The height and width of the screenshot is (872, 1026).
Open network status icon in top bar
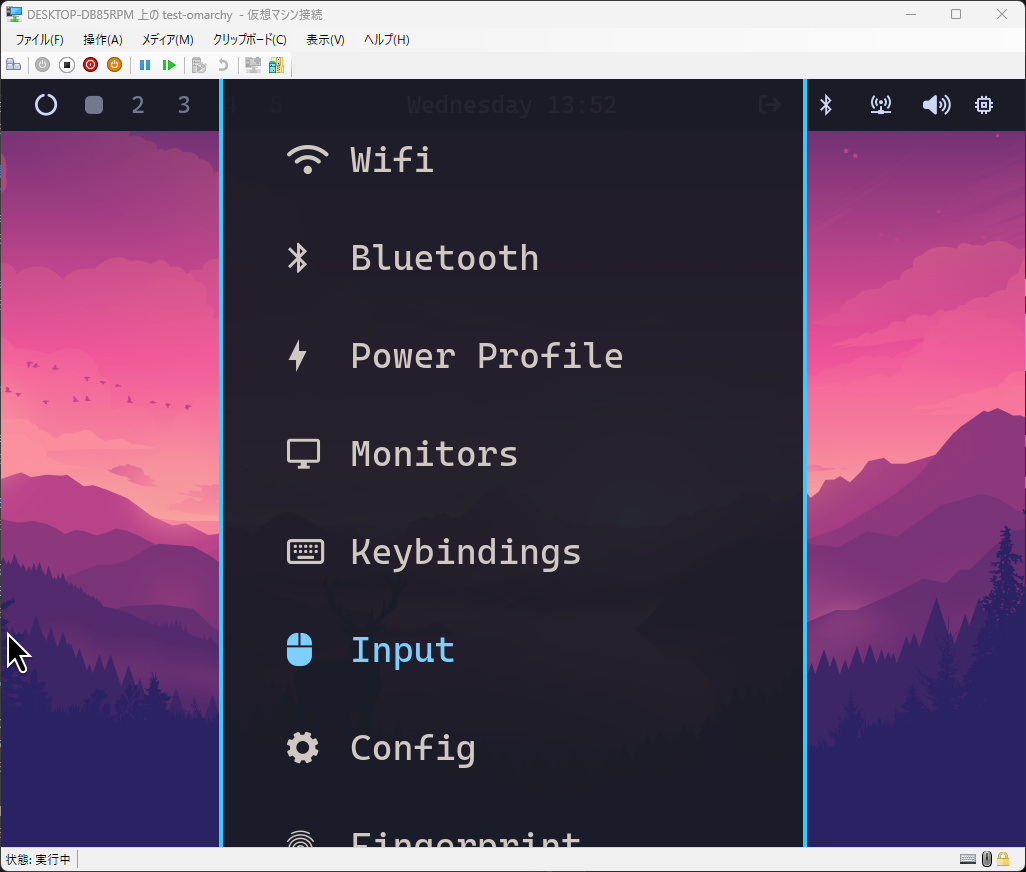tap(881, 105)
